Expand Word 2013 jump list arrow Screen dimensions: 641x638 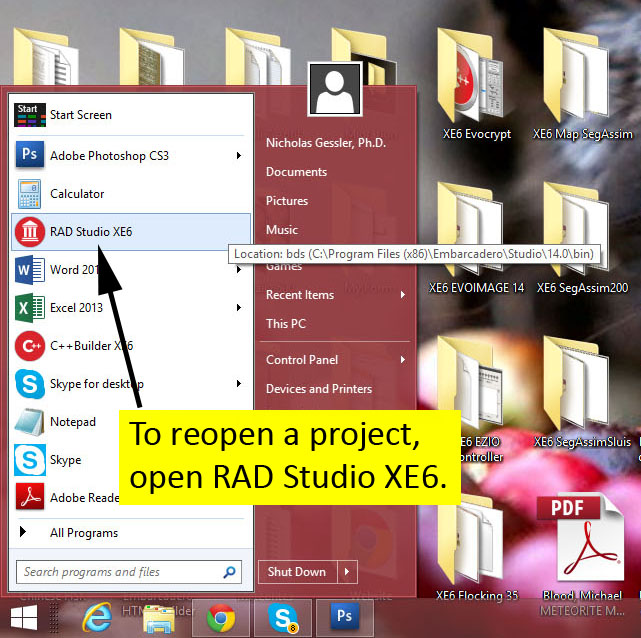pyautogui.click(x=239, y=270)
